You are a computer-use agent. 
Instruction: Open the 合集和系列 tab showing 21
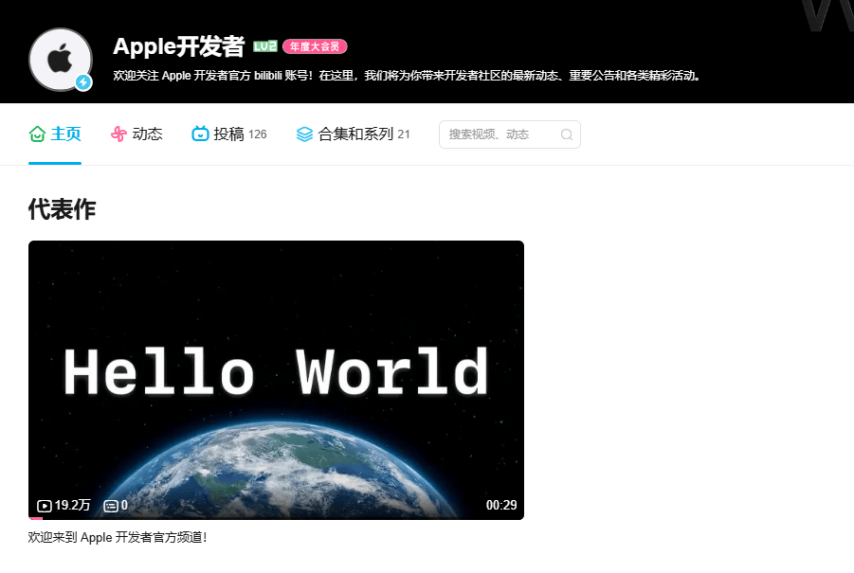(x=356, y=134)
